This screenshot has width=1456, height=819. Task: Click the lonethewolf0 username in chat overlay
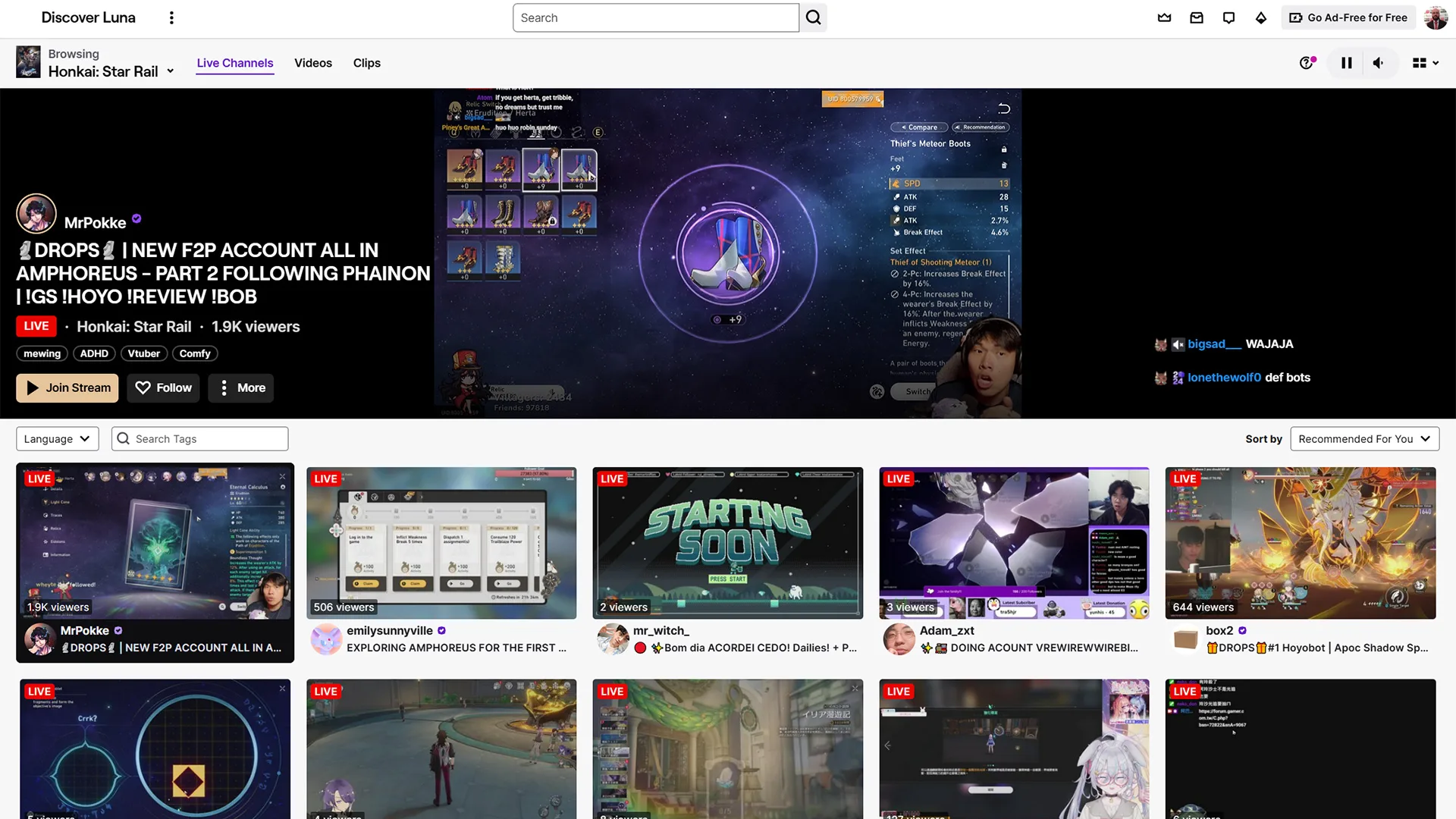[1224, 378]
